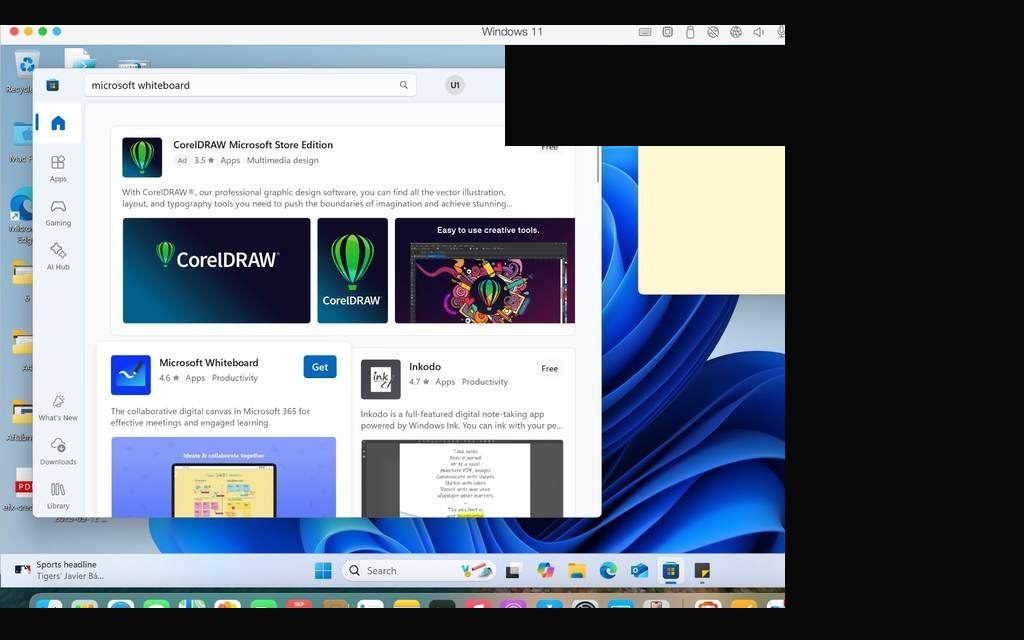Click the yellow sticky note on desktop

(712, 220)
